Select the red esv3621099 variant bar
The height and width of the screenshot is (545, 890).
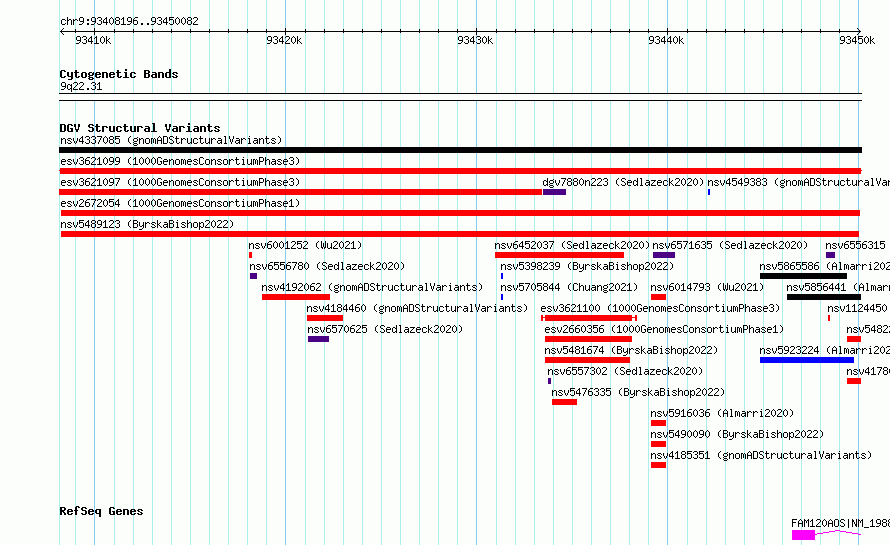(460, 171)
